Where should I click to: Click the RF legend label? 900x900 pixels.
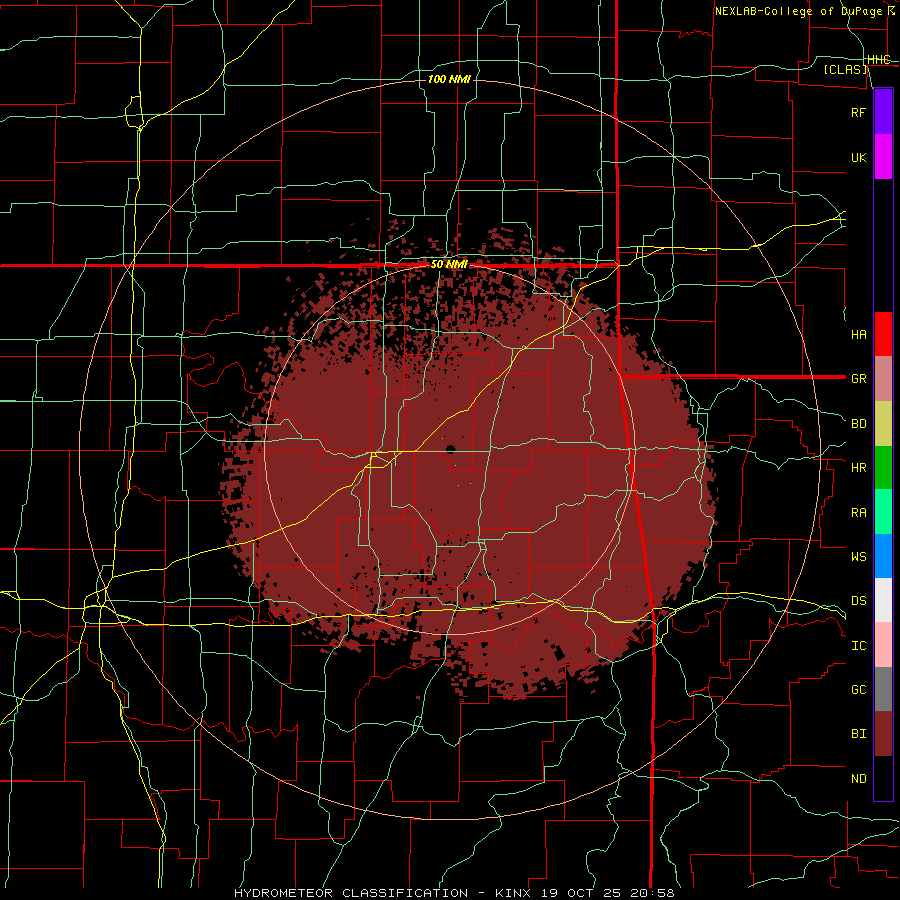858,112
